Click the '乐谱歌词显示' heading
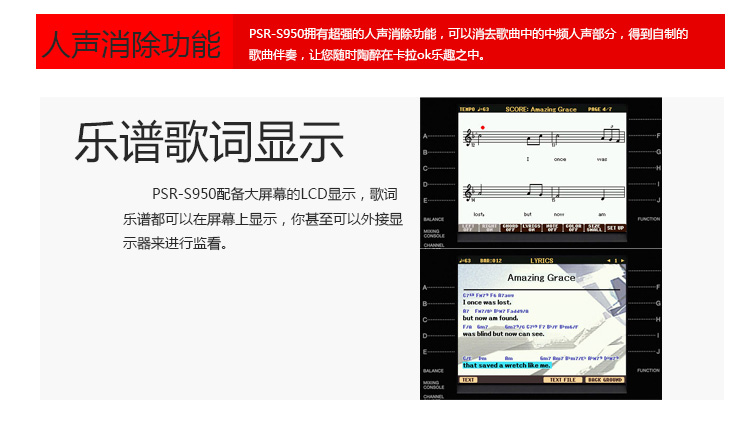The height and width of the screenshot is (424, 750). 210,142
